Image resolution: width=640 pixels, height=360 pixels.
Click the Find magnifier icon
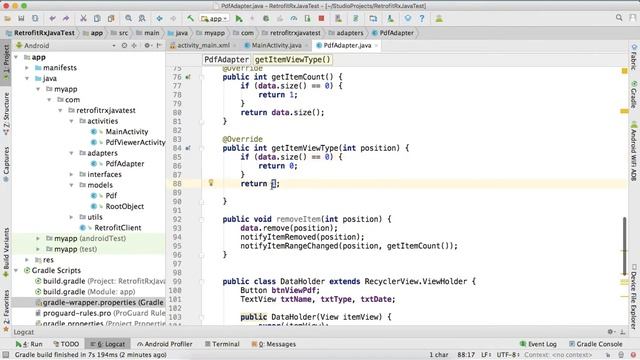click(x=129, y=18)
